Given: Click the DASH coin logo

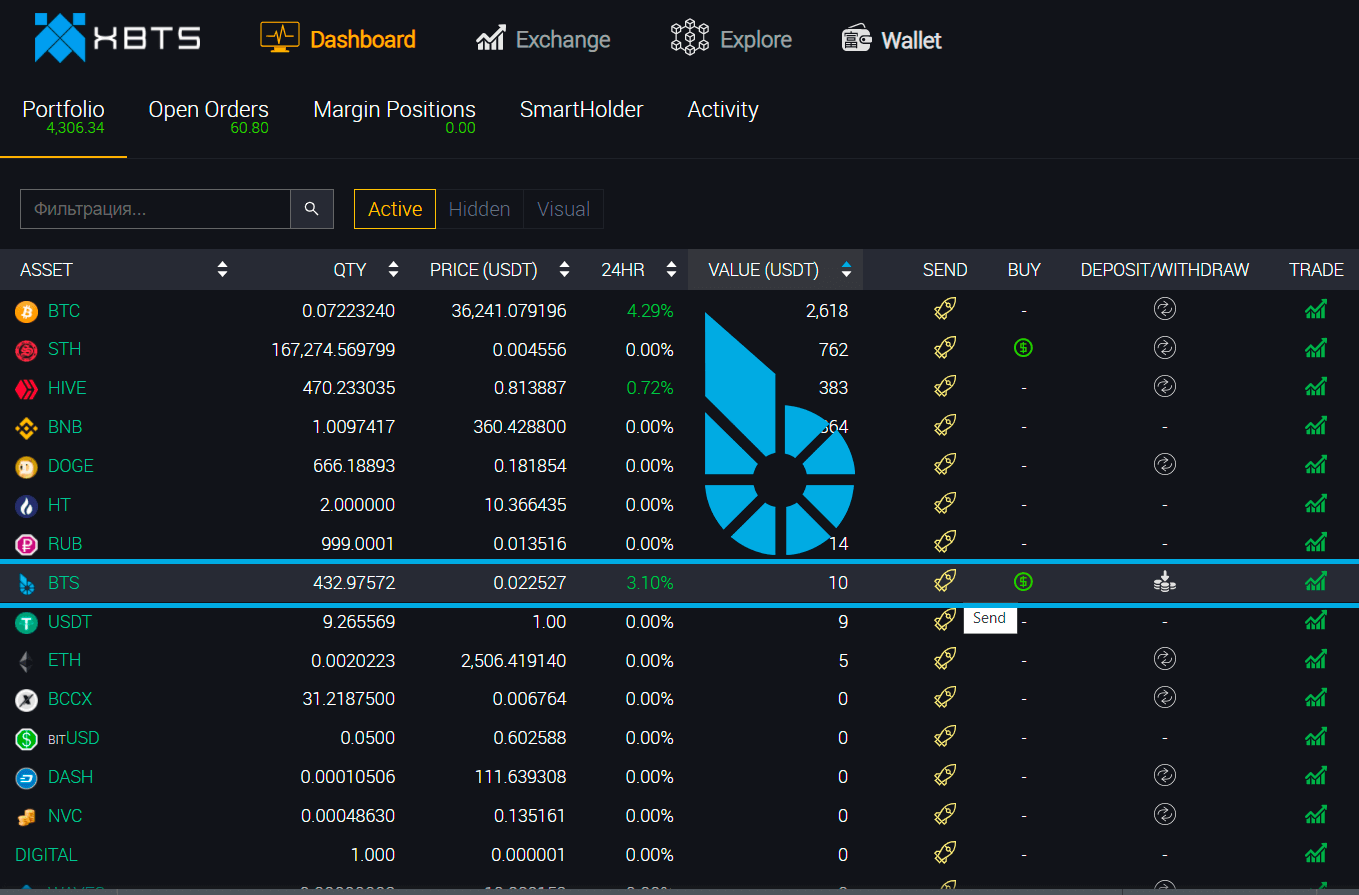Looking at the screenshot, I should [x=26, y=777].
